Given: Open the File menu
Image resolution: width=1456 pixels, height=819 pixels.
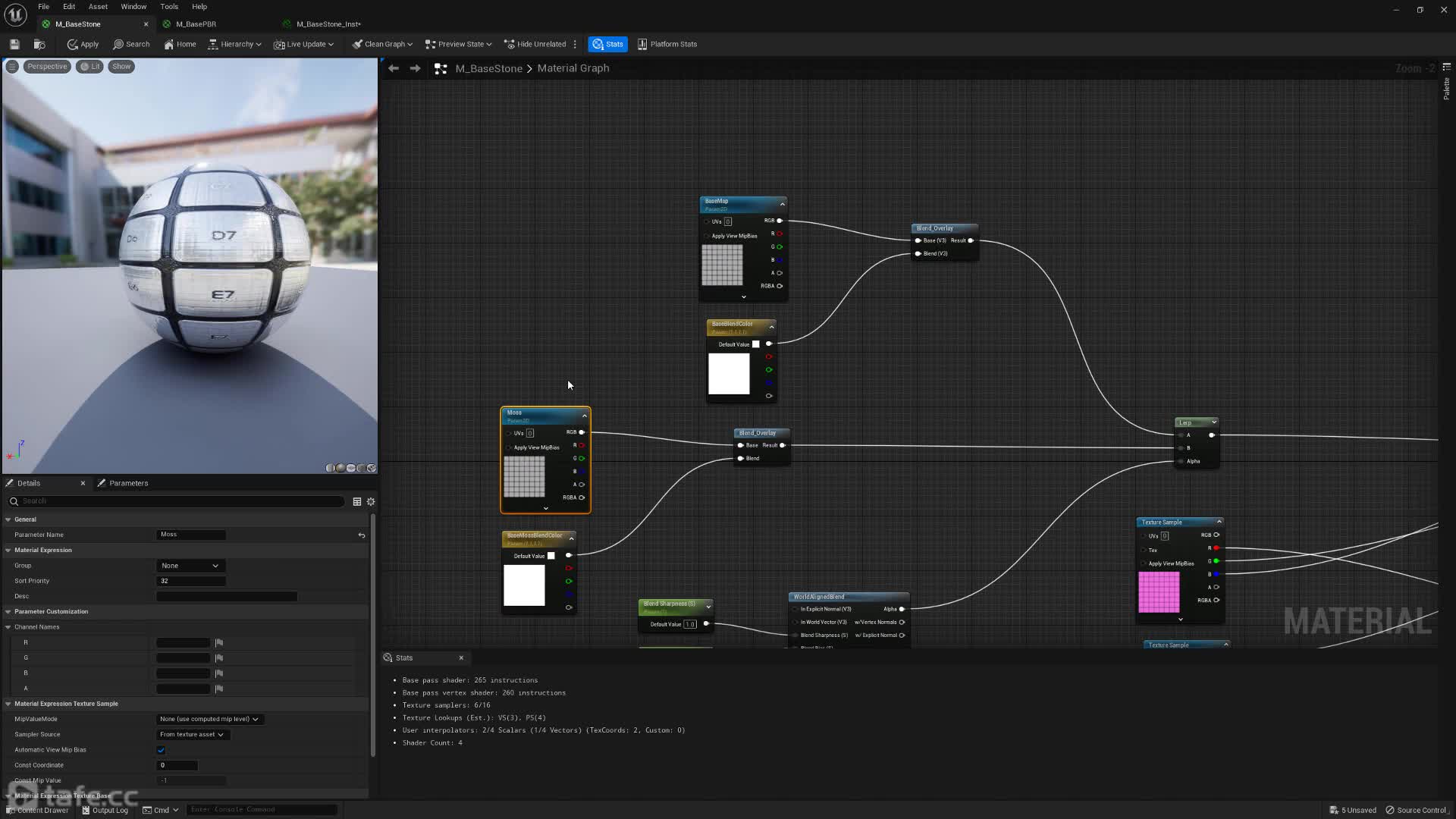Looking at the screenshot, I should pos(44,7).
